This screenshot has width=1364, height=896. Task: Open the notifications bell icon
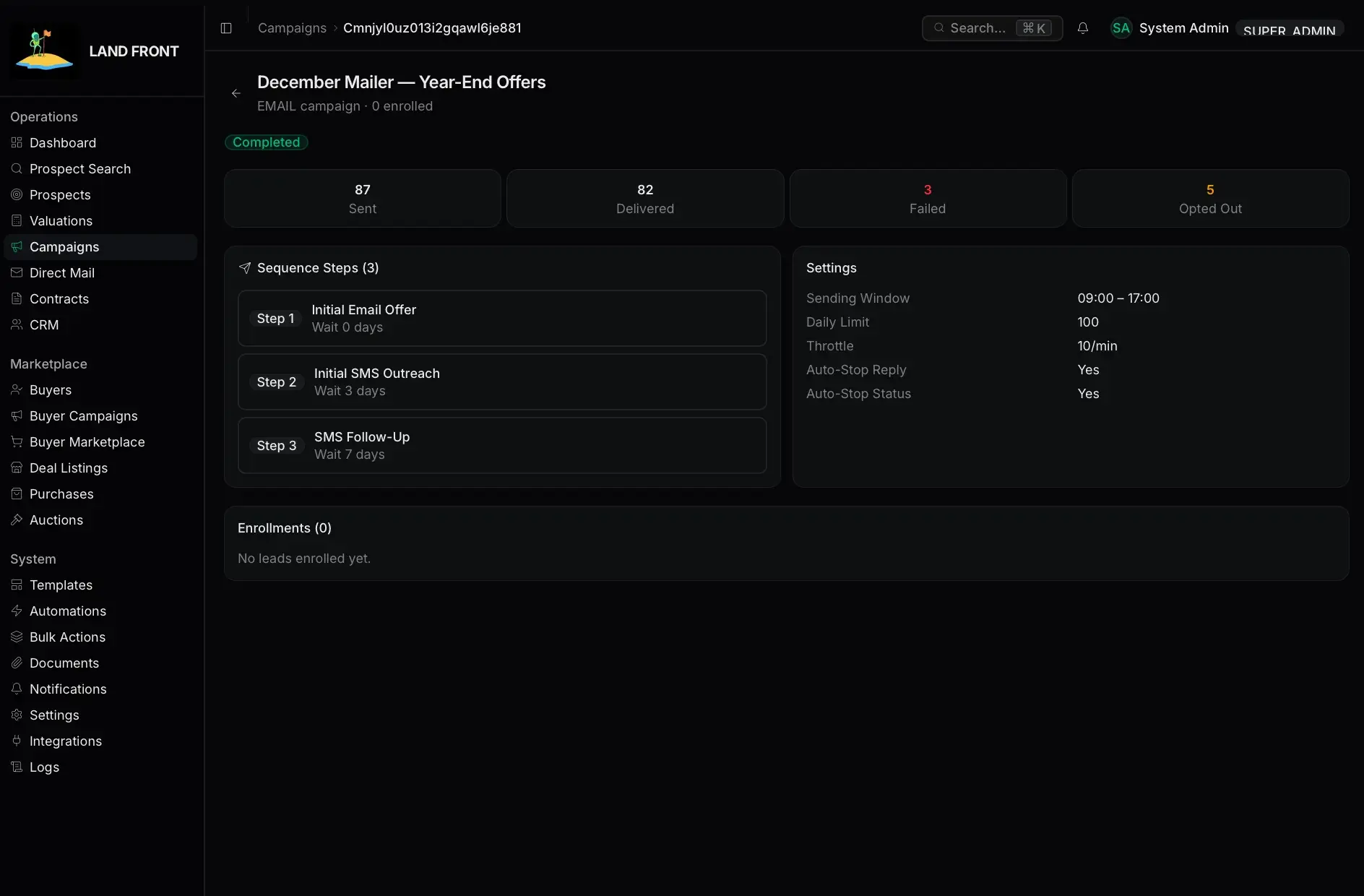point(1082,28)
